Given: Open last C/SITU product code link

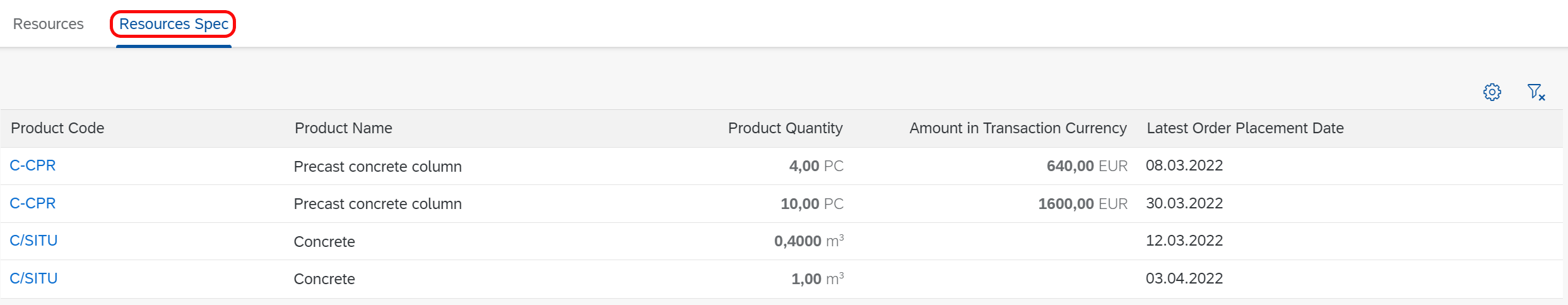Looking at the screenshot, I should pyautogui.click(x=33, y=278).
